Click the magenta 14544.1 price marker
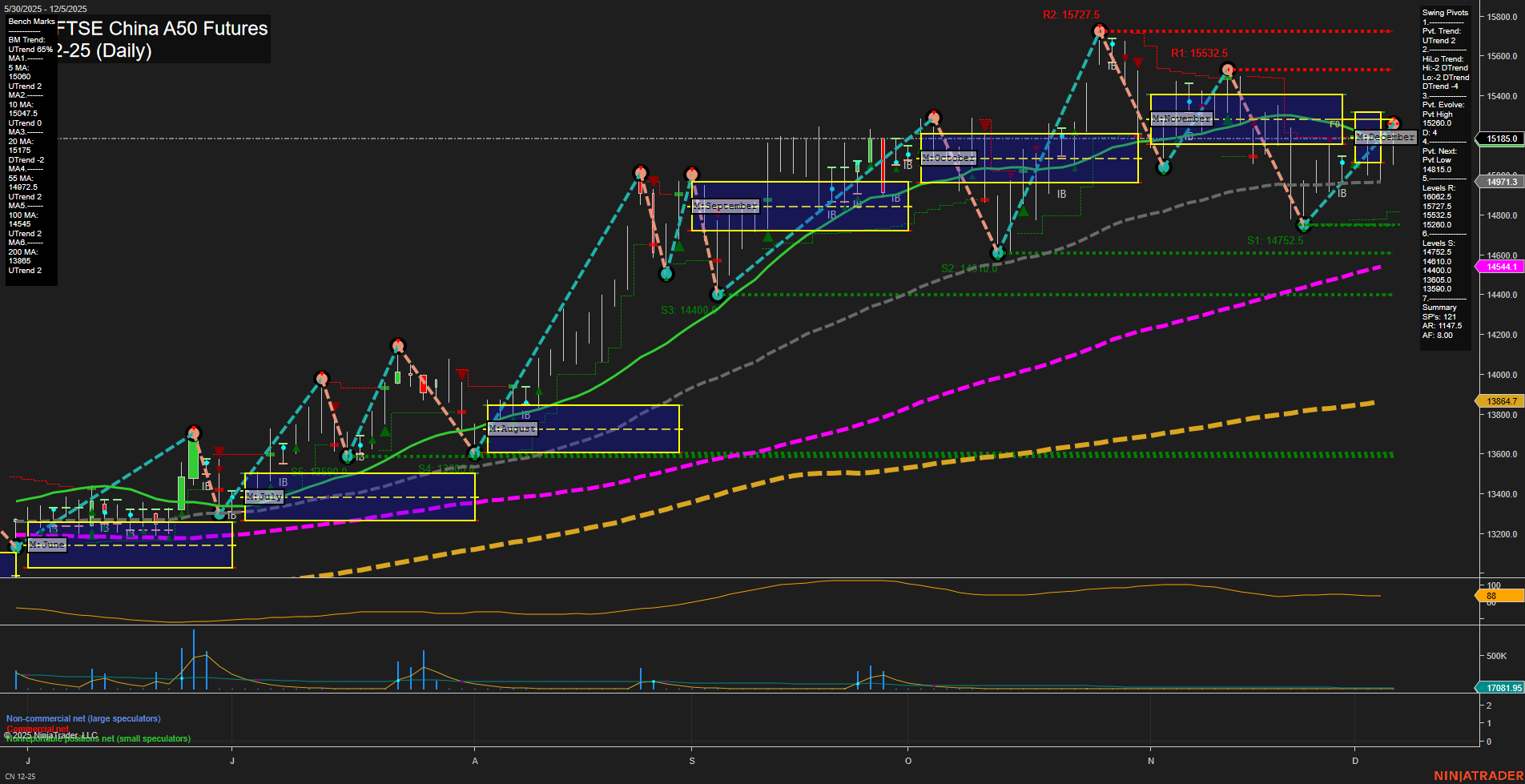 1500,267
